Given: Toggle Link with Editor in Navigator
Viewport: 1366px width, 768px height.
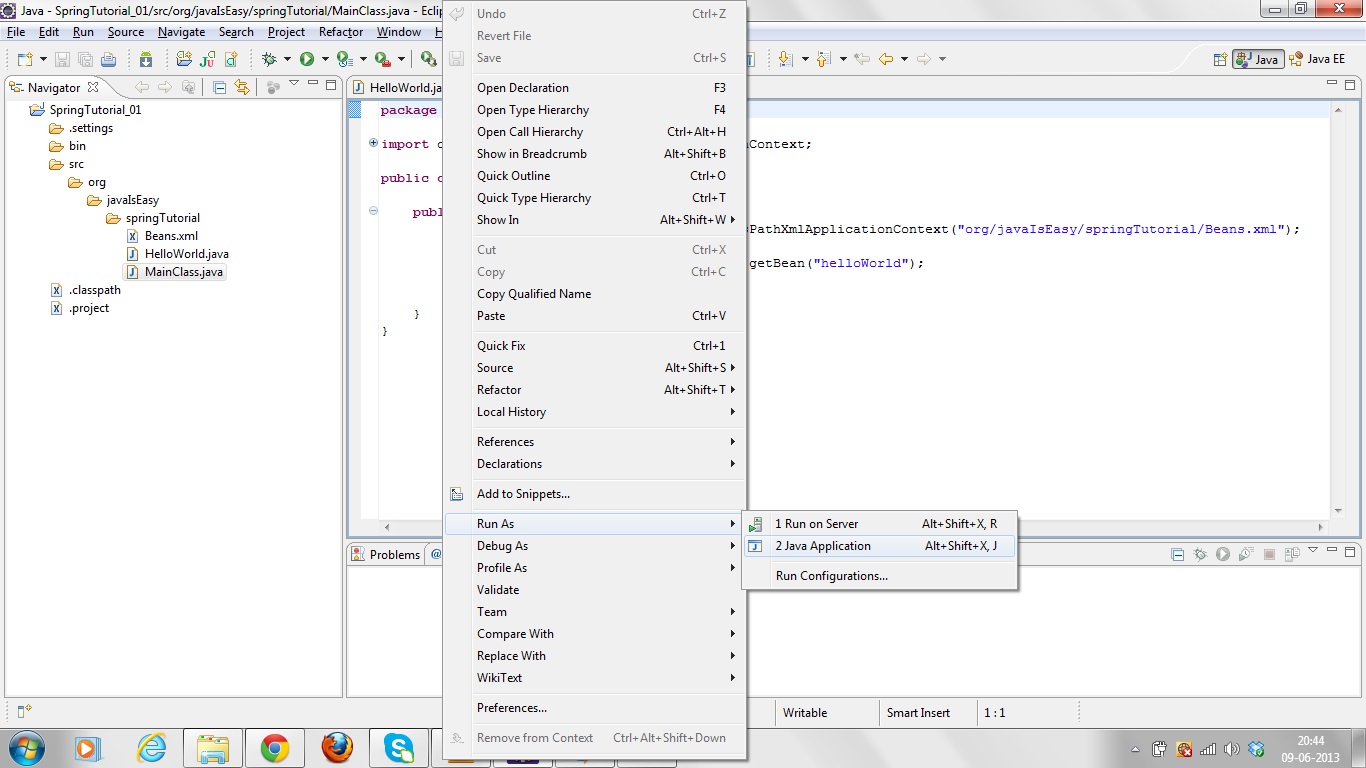Looking at the screenshot, I should [x=242, y=87].
